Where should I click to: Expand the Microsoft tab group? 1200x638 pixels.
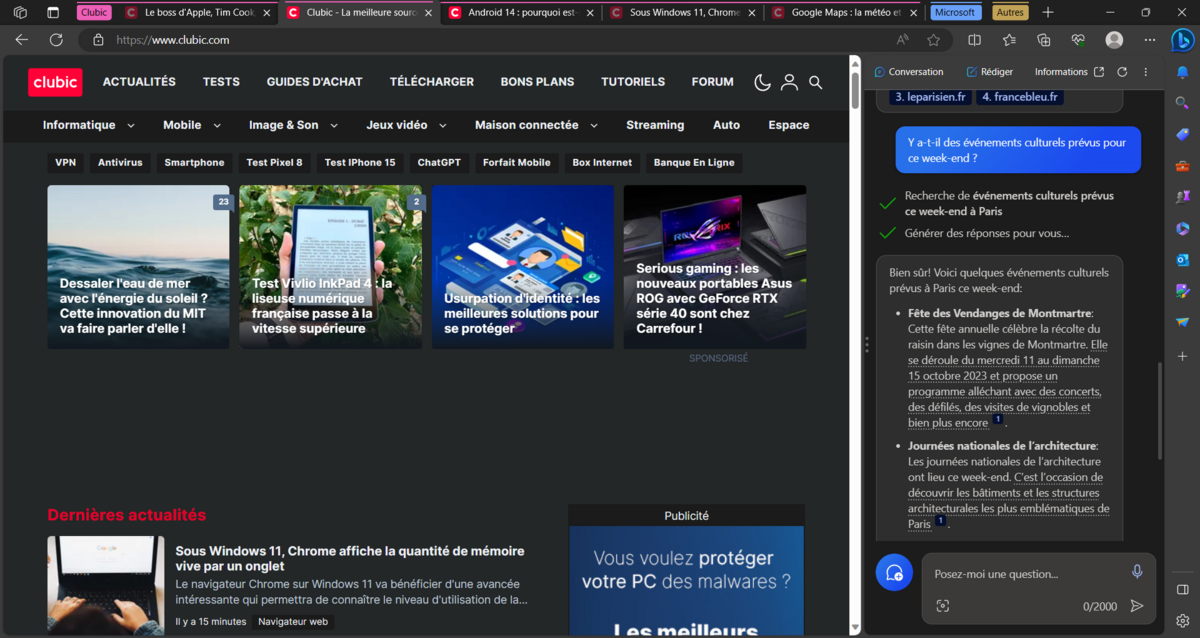(955, 12)
